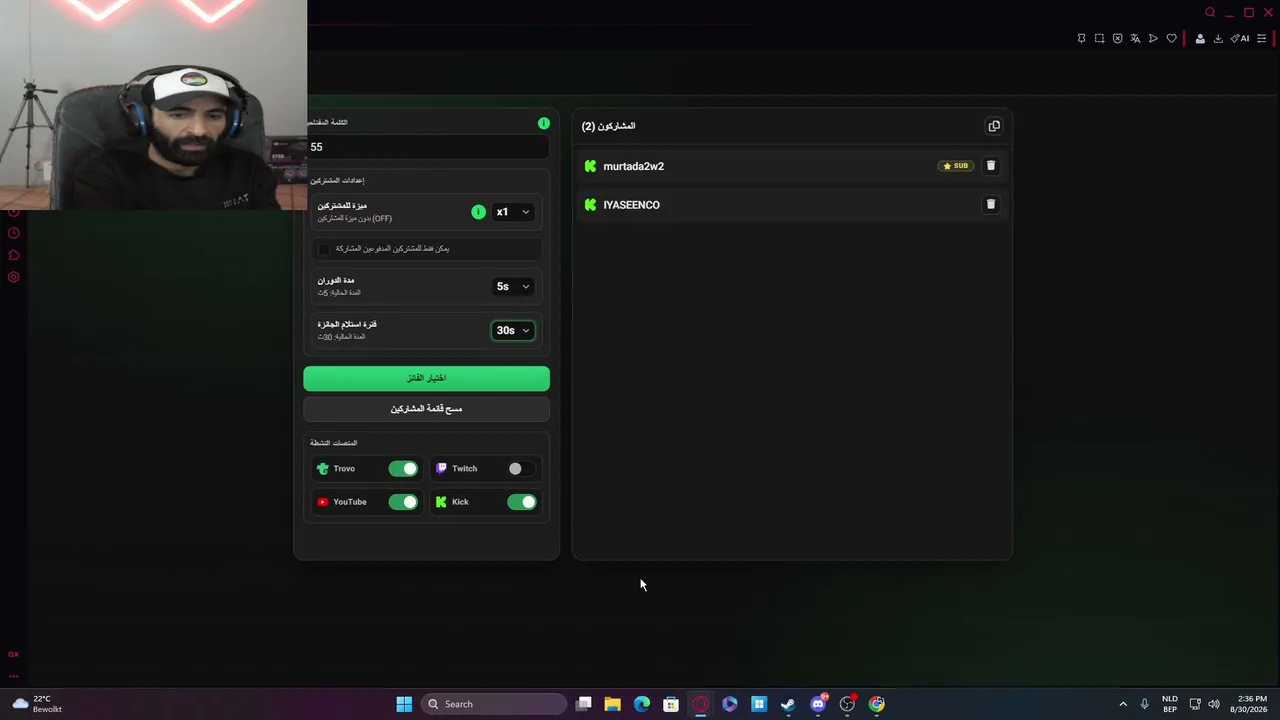
Task: Open the Windows Start menu
Action: point(404,704)
